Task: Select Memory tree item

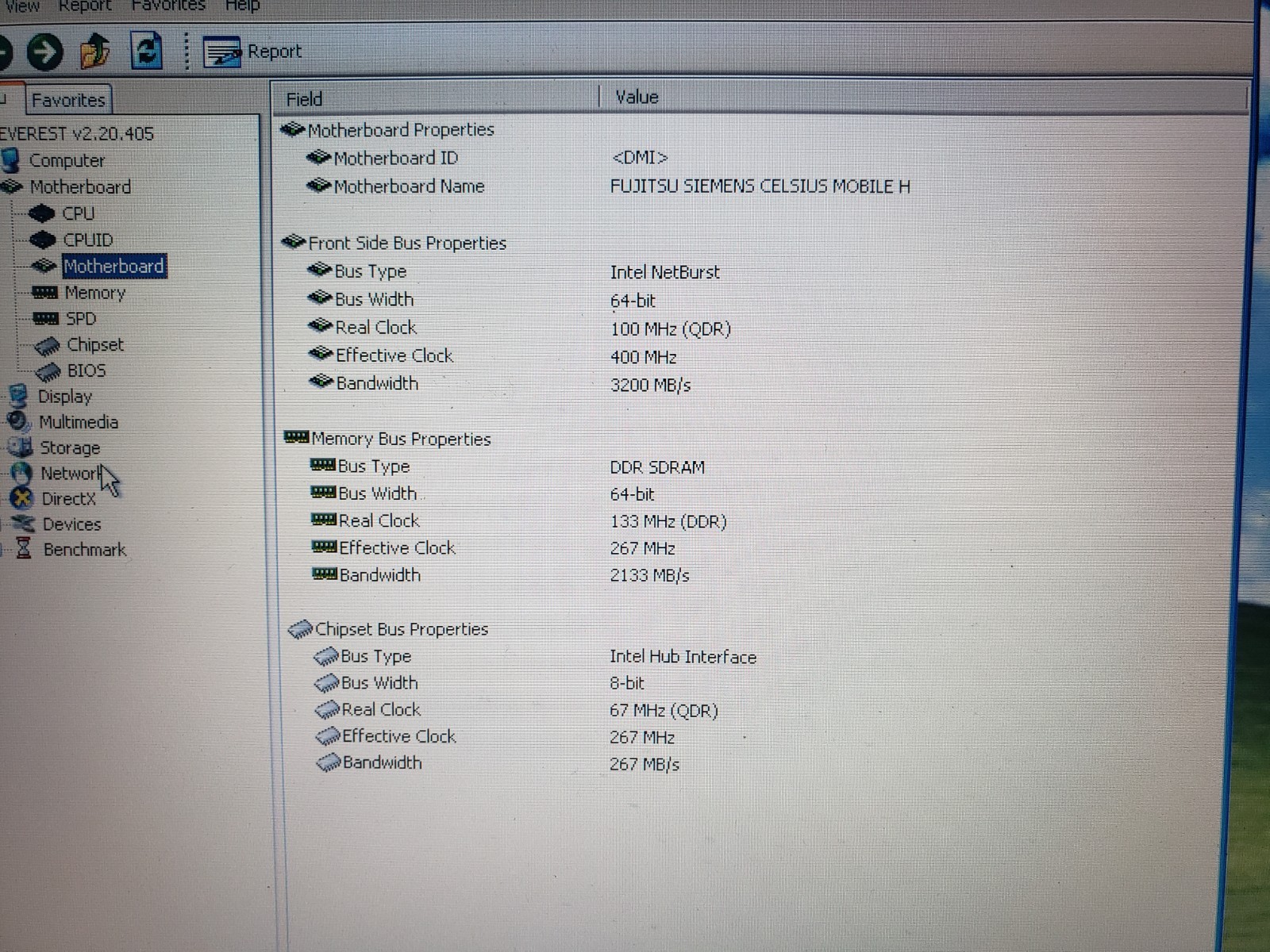Action: (x=94, y=293)
